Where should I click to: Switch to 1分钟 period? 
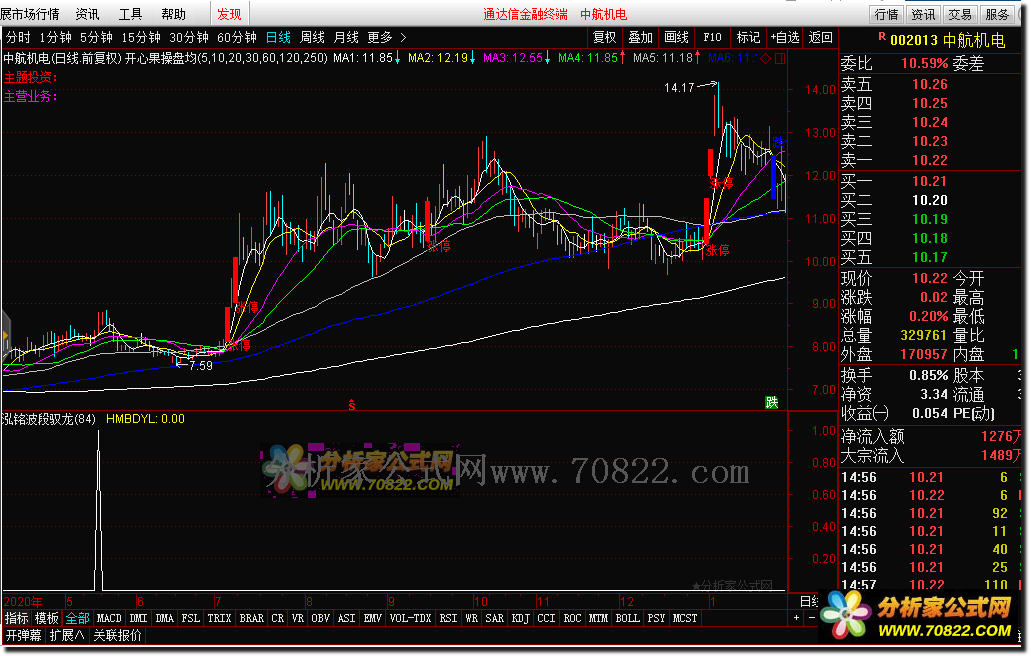(55, 38)
